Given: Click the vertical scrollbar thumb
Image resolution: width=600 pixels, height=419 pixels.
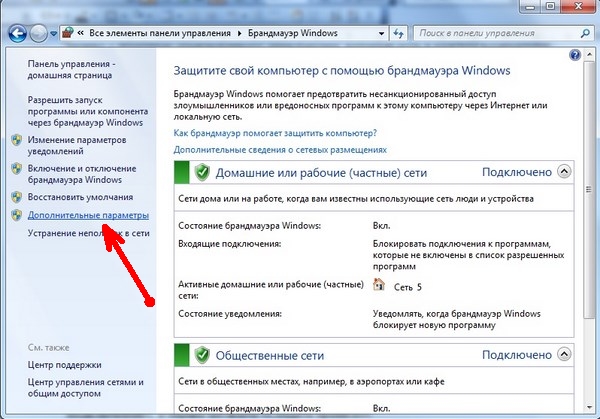Looking at the screenshot, I should click(x=589, y=189).
